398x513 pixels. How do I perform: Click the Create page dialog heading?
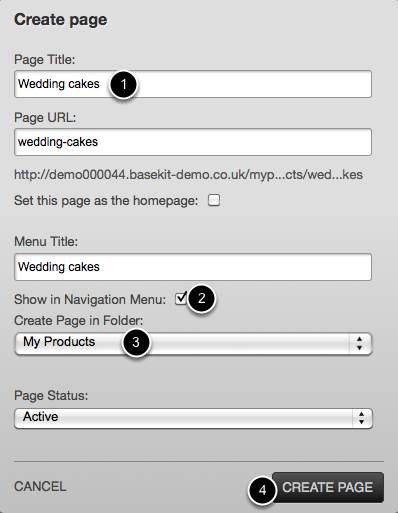[x=61, y=20]
